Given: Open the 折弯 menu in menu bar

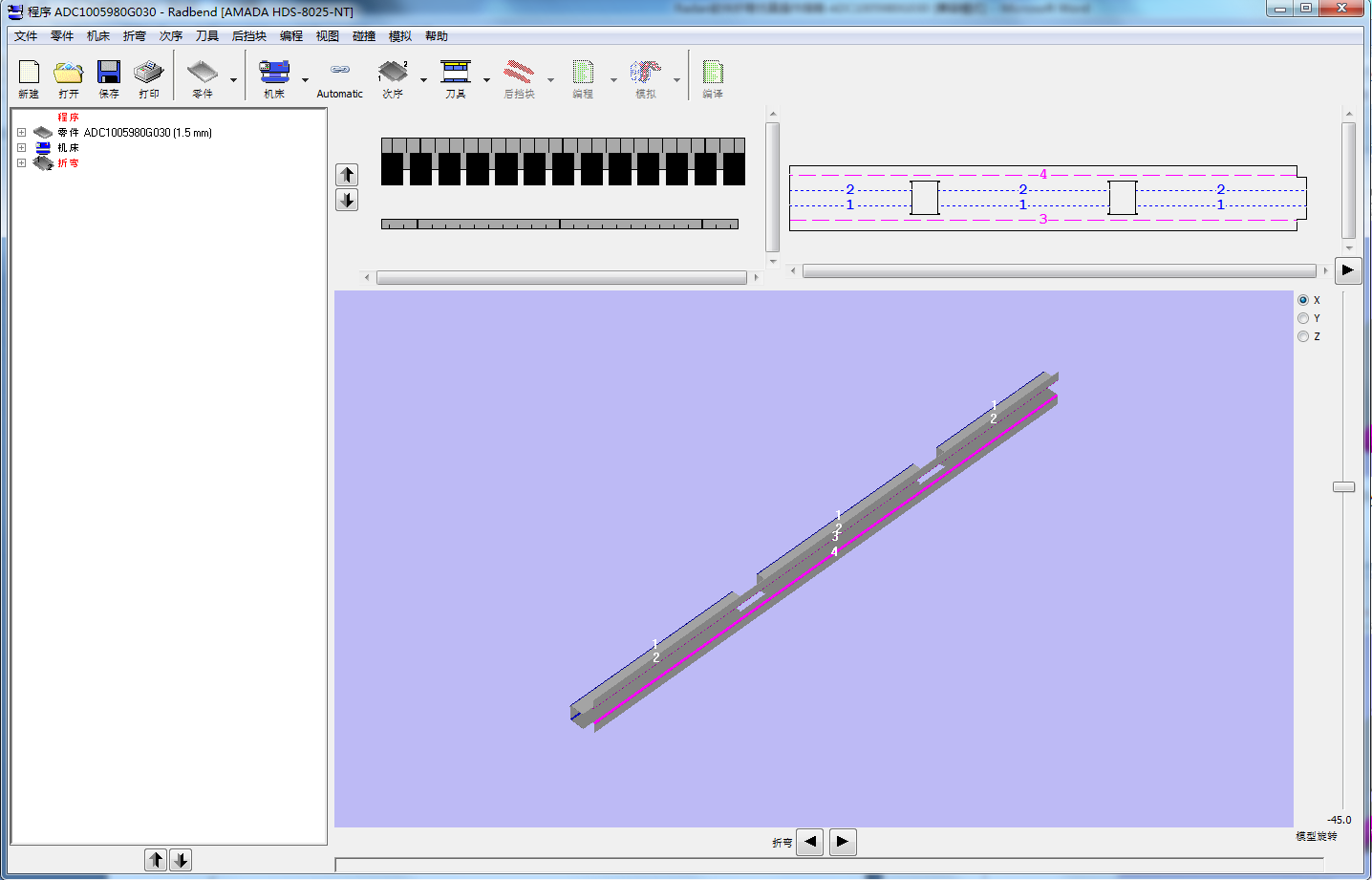Looking at the screenshot, I should click(x=135, y=36).
